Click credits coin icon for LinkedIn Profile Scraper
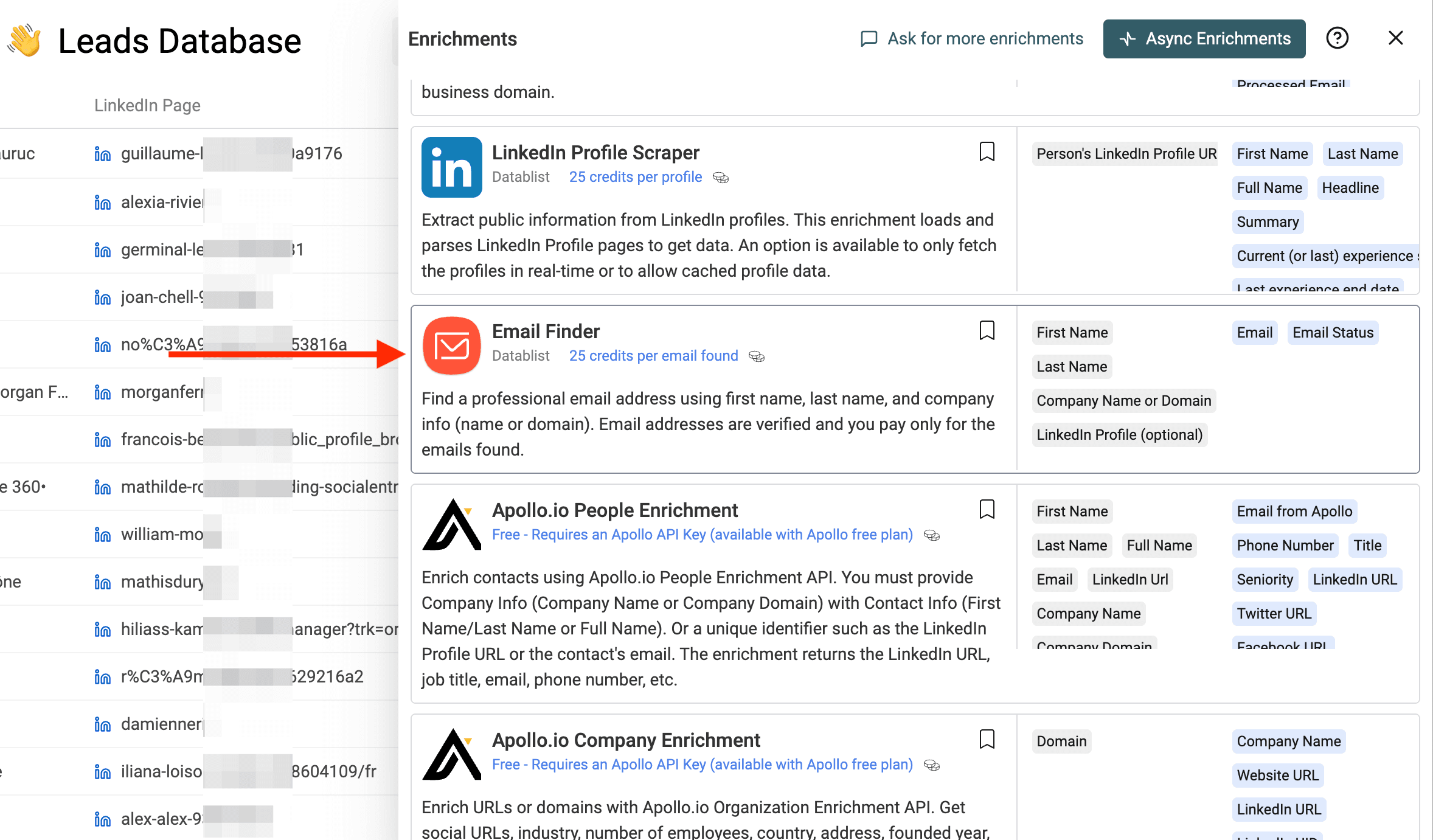 point(721,178)
